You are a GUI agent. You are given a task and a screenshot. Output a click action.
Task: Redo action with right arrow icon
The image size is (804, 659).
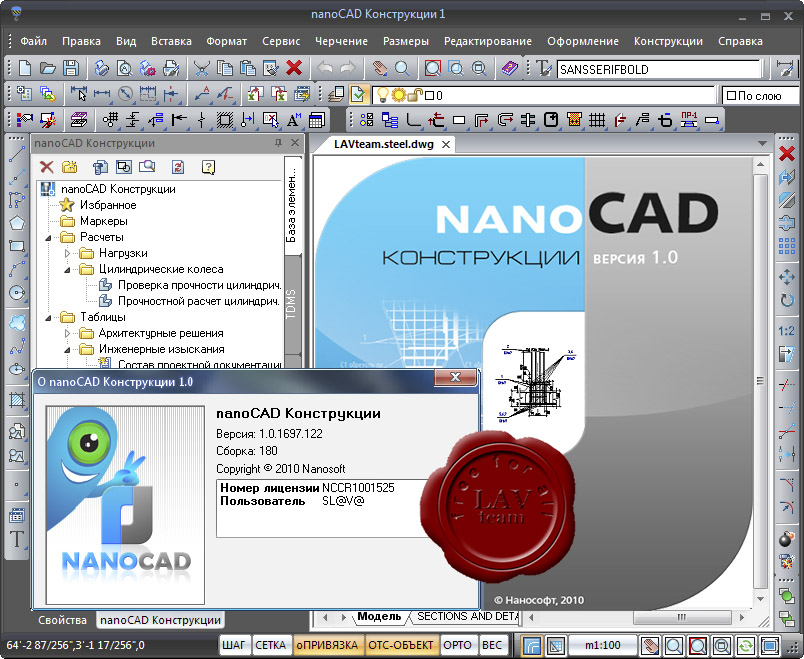(x=348, y=68)
